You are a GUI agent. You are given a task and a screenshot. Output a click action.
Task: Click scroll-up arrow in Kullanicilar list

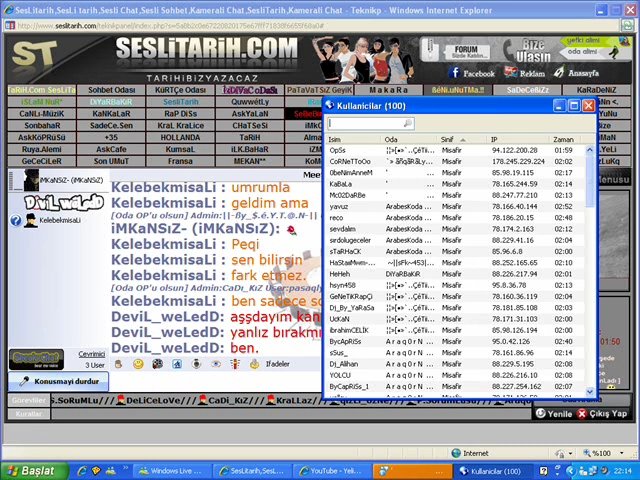590,150
